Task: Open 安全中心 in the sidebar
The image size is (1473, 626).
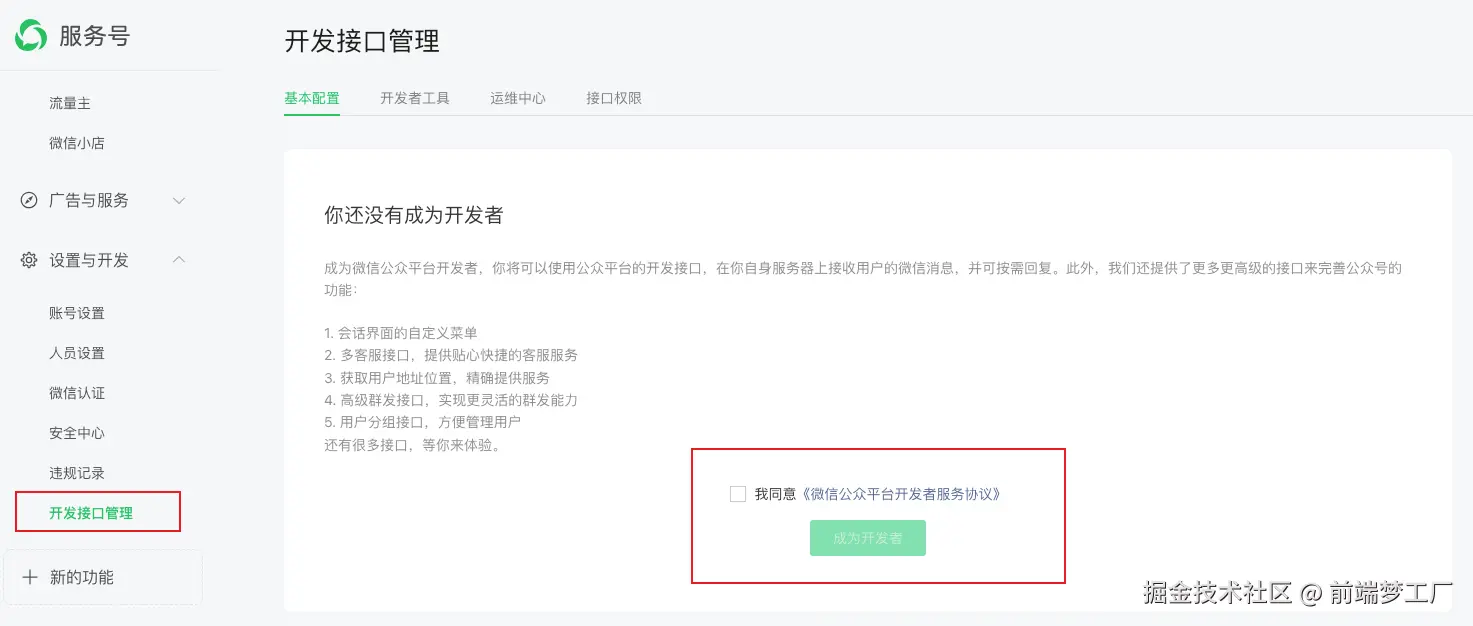Action: click(x=77, y=433)
